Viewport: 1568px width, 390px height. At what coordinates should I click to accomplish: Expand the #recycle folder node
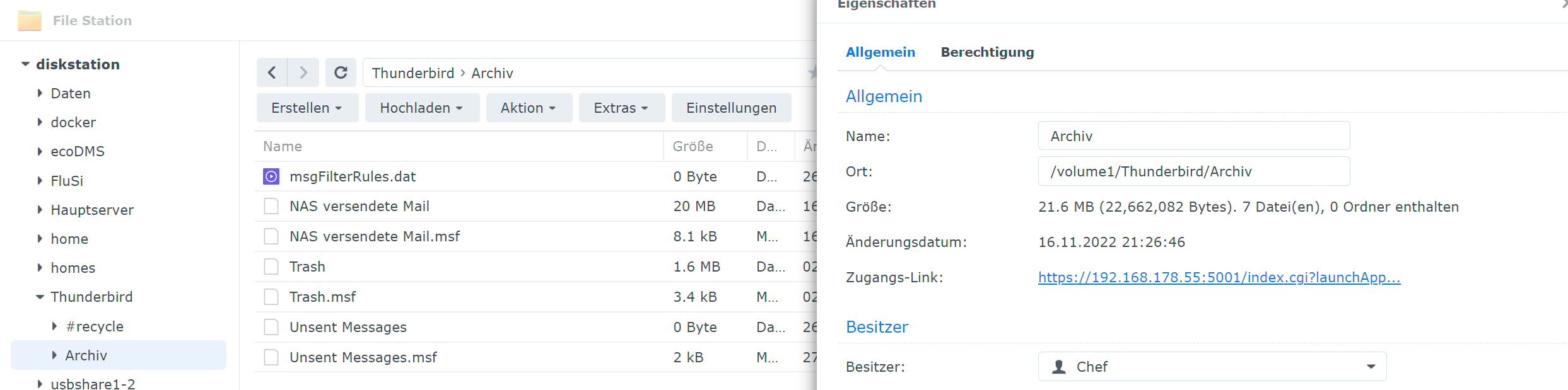coord(54,326)
